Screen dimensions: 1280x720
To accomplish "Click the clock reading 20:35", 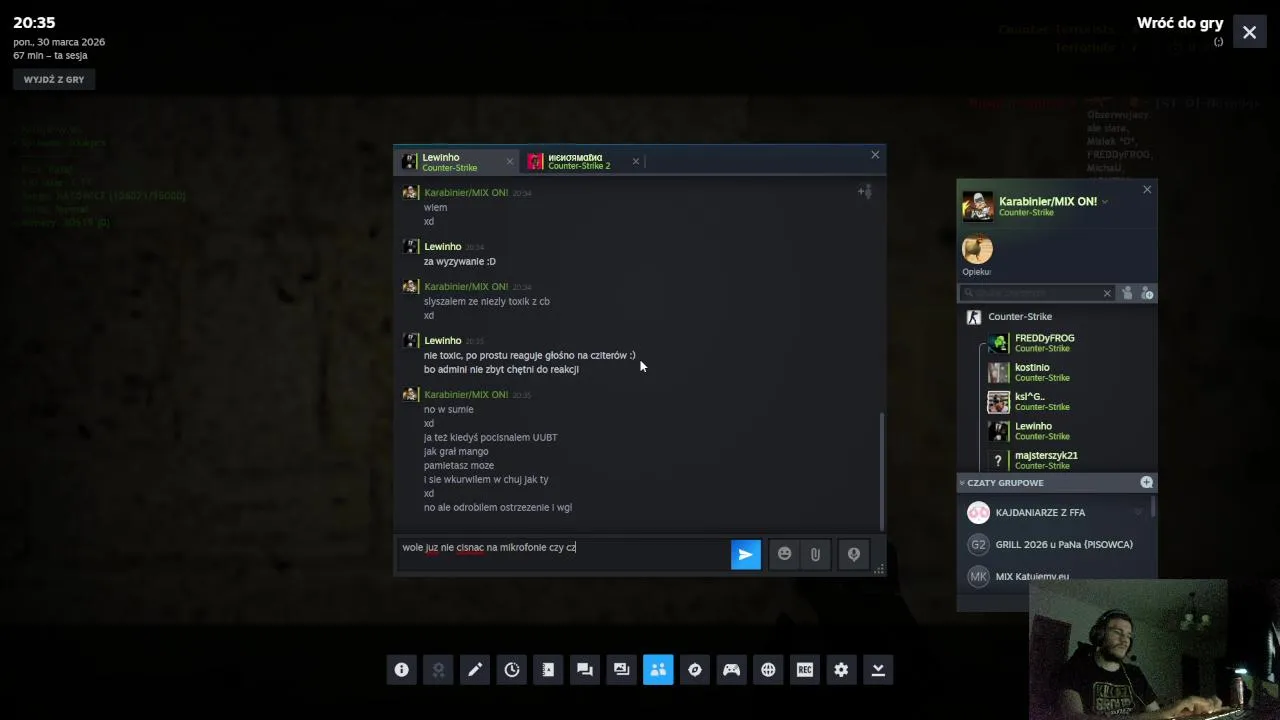I will tap(34, 22).
